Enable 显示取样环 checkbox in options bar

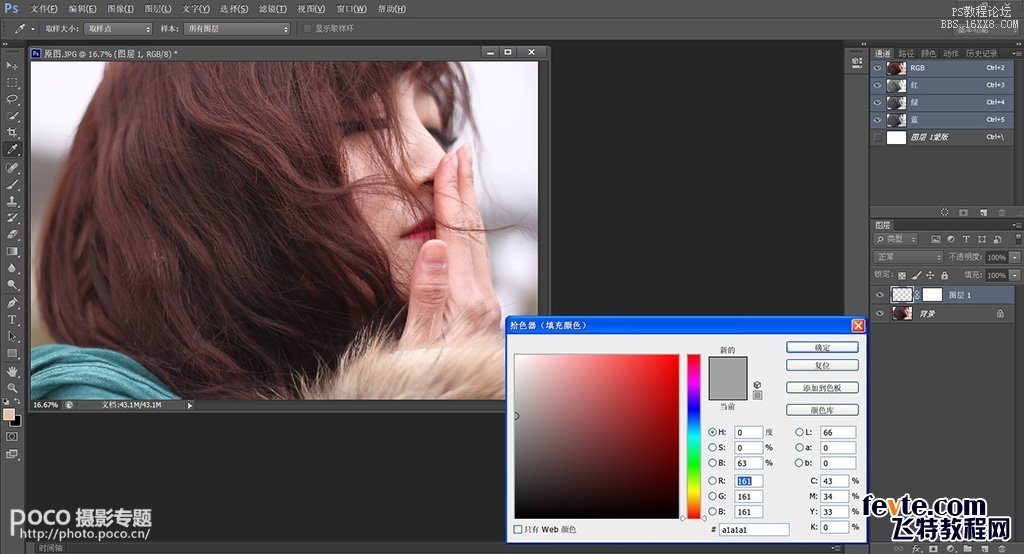(308, 29)
